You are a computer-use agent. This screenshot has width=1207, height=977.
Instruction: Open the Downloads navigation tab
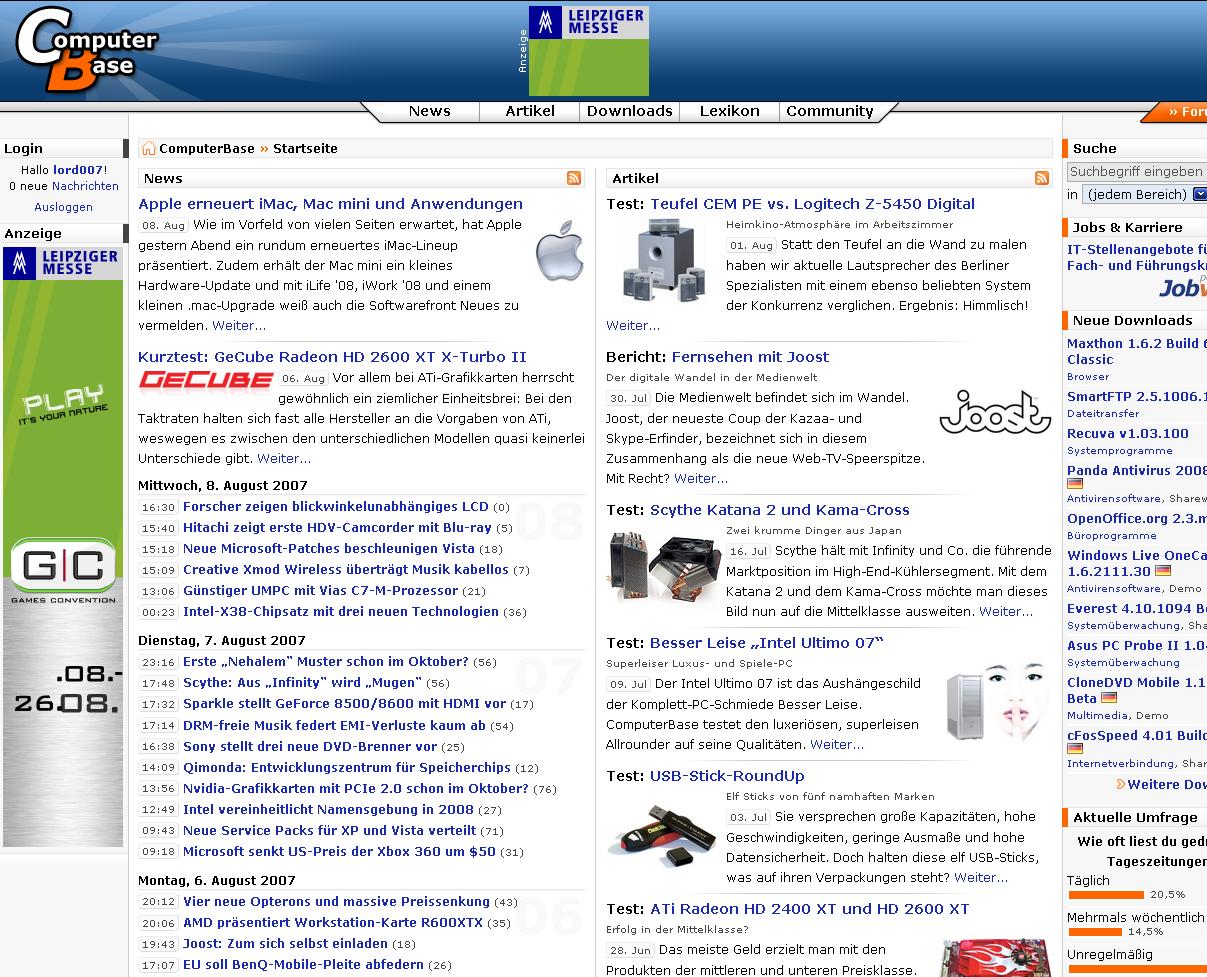(630, 111)
